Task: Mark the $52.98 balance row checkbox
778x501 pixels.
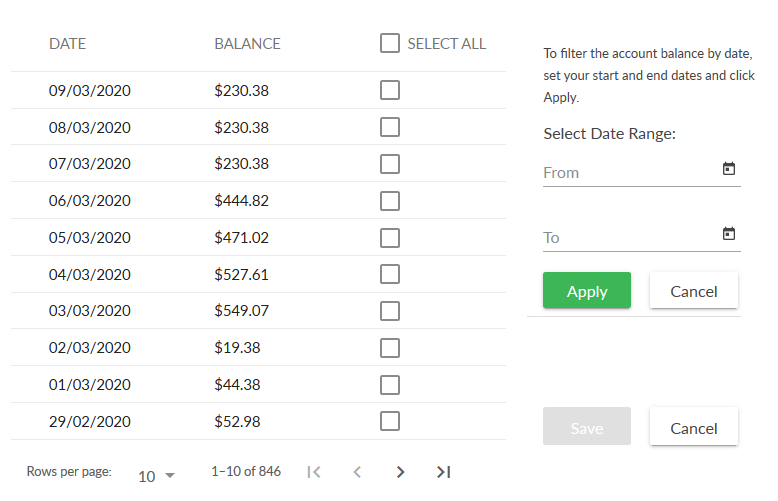Action: (x=389, y=421)
